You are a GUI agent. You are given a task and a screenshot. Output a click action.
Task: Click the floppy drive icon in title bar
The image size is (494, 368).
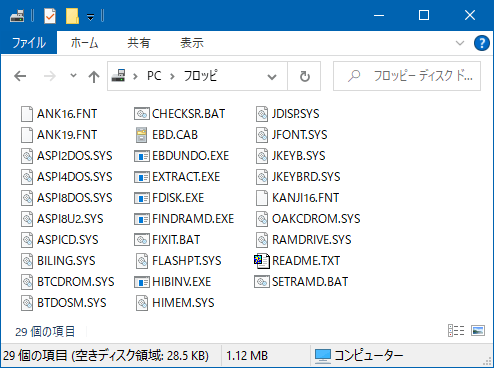[17, 16]
